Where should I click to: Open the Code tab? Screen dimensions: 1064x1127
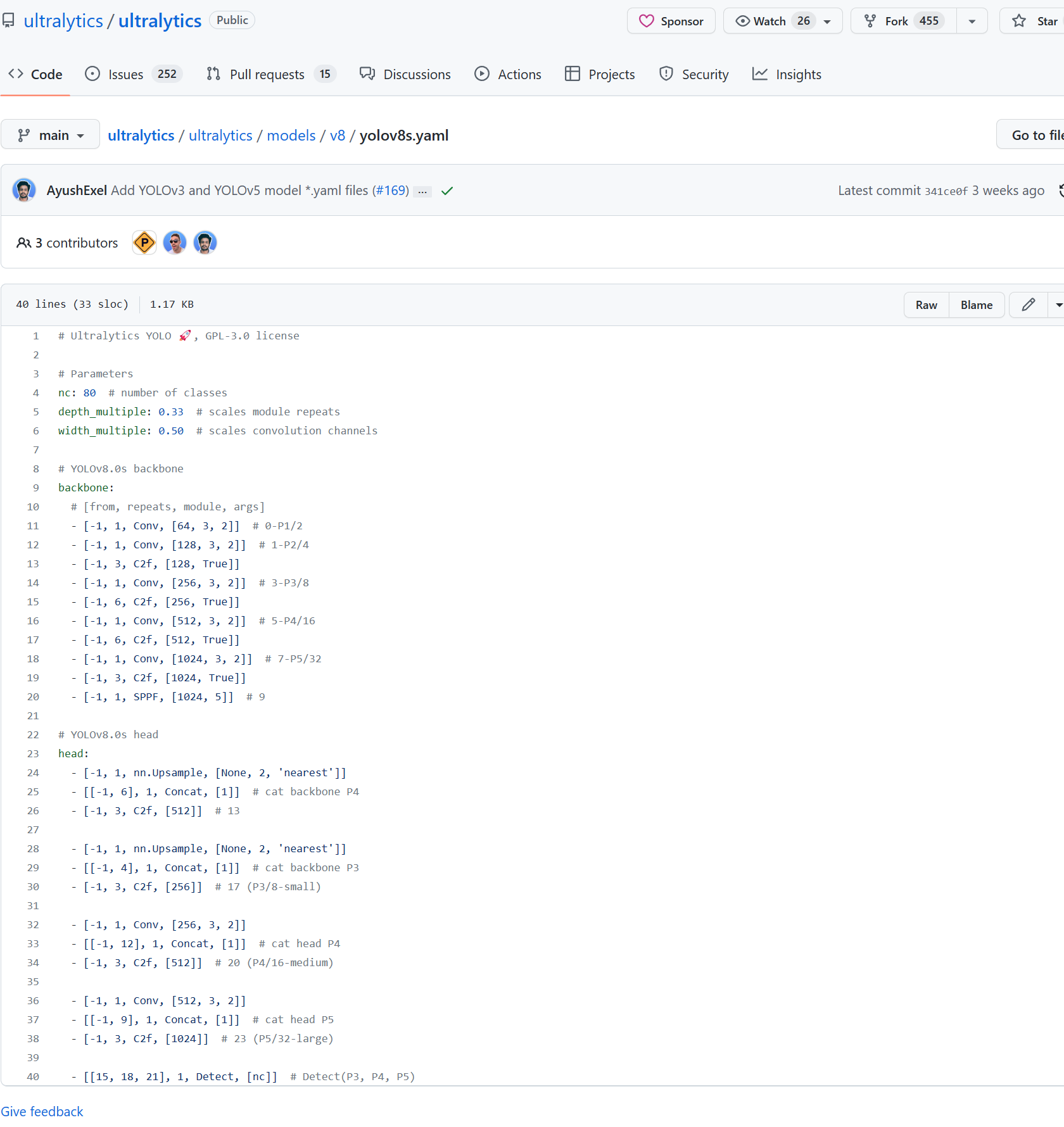pyautogui.click(x=35, y=74)
